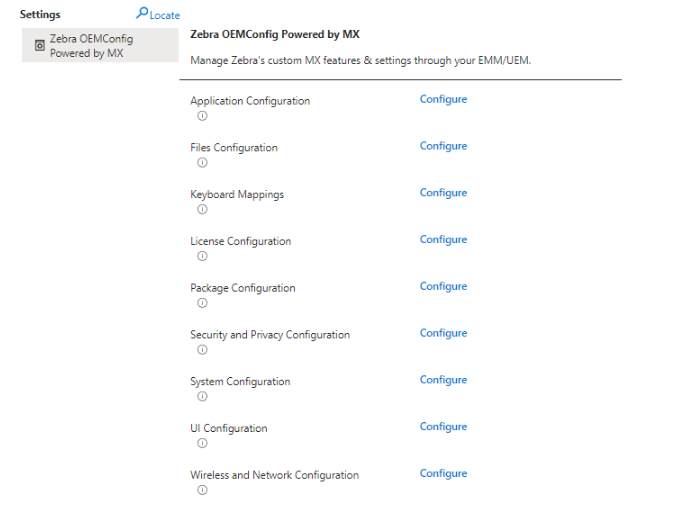Open info icon under UI Configuration
The width and height of the screenshot is (682, 520).
(202, 443)
